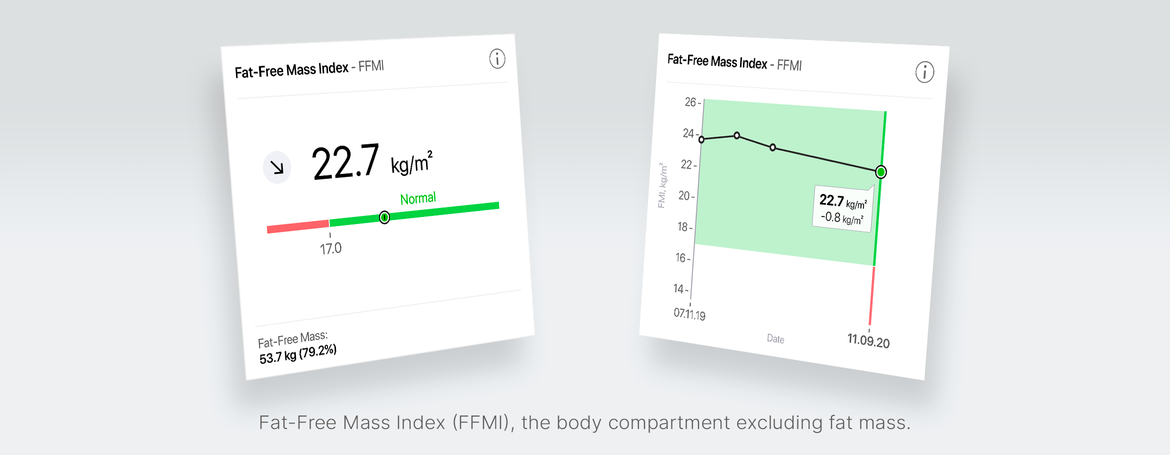Select the slider marker on Normal range bar
The height and width of the screenshot is (455, 1170).
pyautogui.click(x=384, y=217)
